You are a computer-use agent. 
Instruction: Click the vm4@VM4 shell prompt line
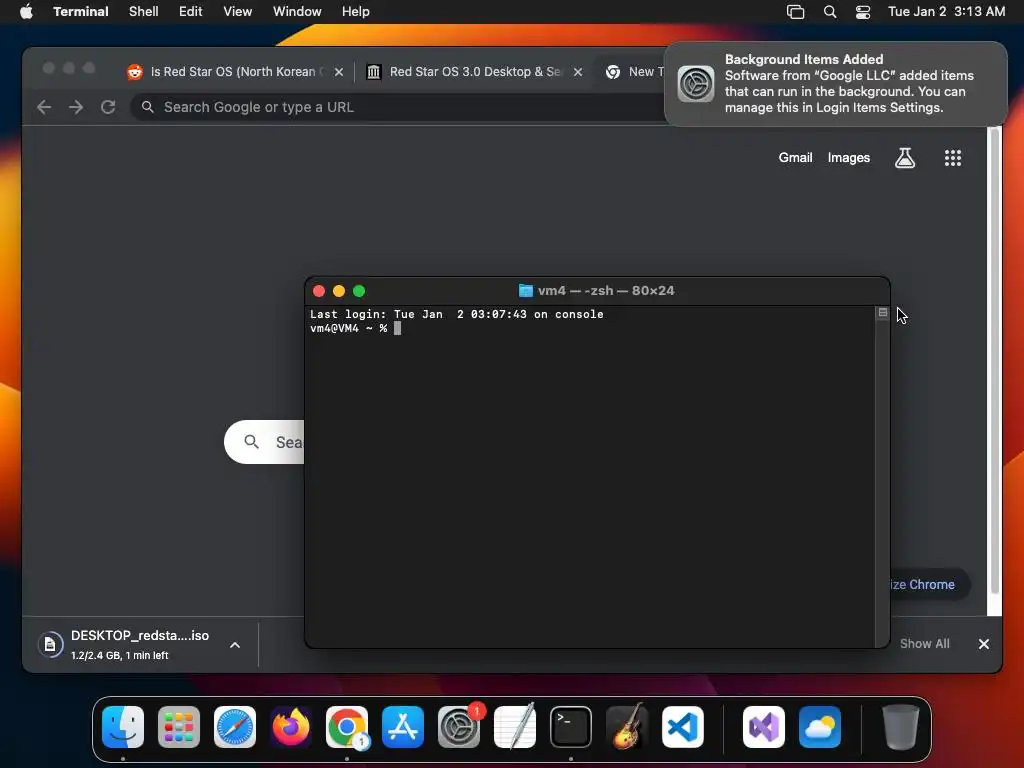(x=355, y=328)
